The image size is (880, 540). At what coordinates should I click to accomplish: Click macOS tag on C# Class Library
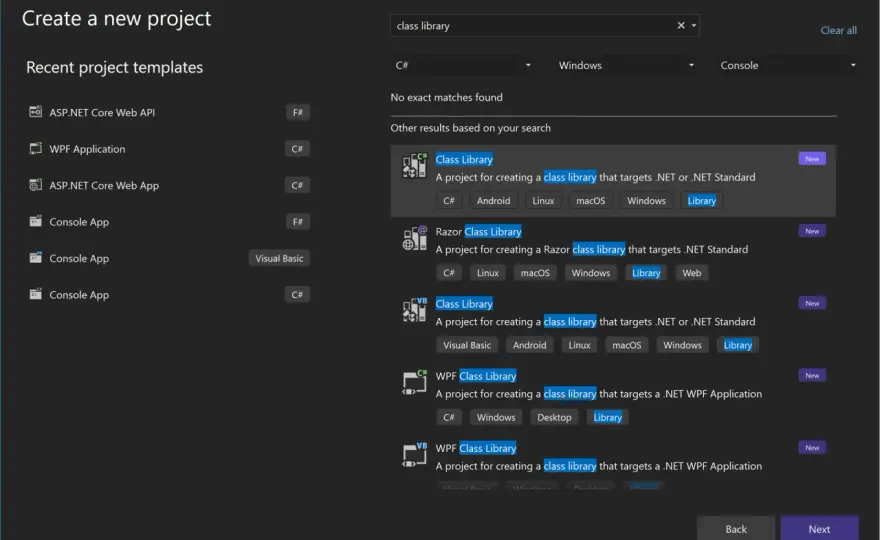coord(590,200)
